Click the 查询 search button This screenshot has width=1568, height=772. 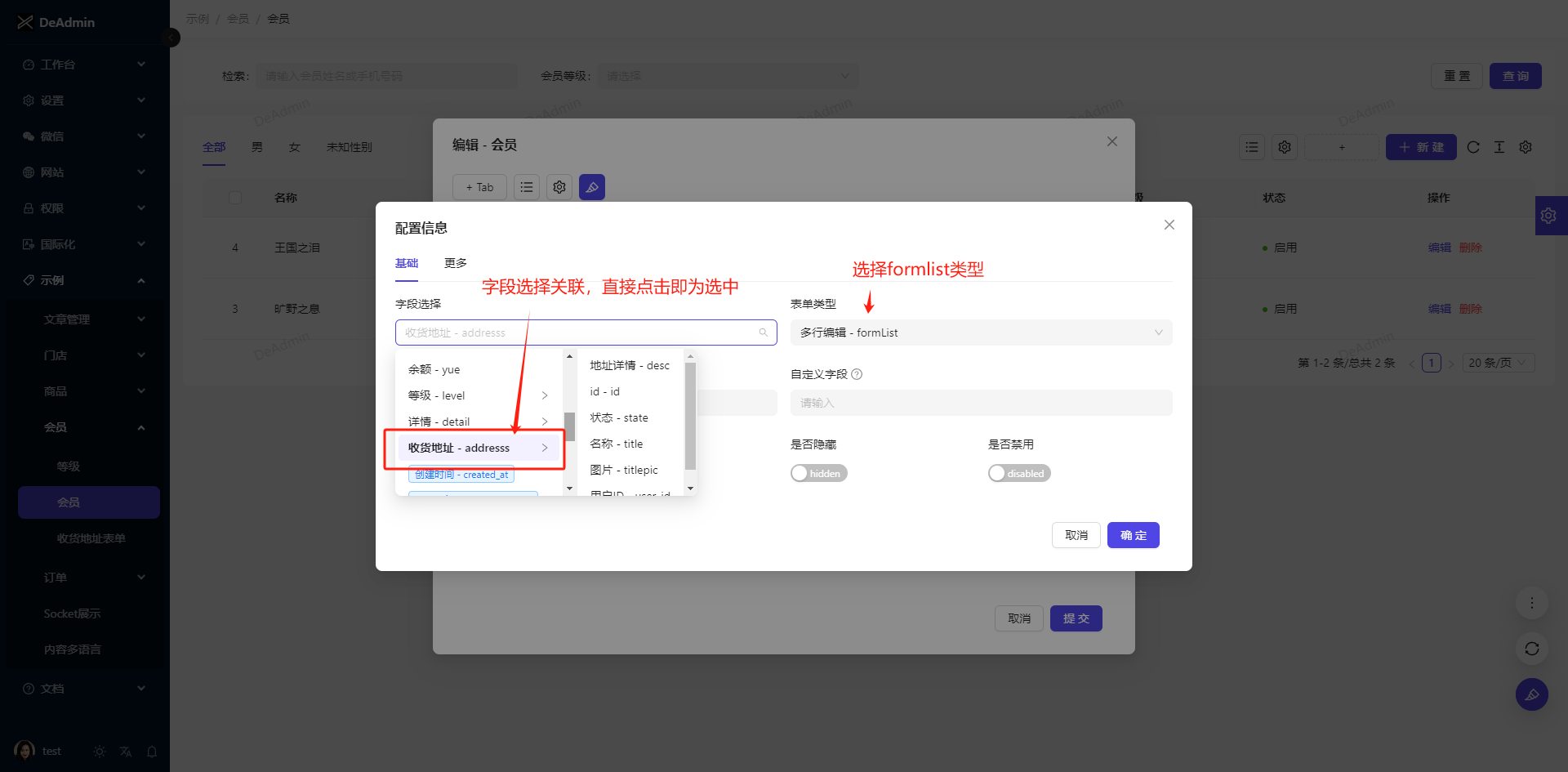[x=1516, y=76]
